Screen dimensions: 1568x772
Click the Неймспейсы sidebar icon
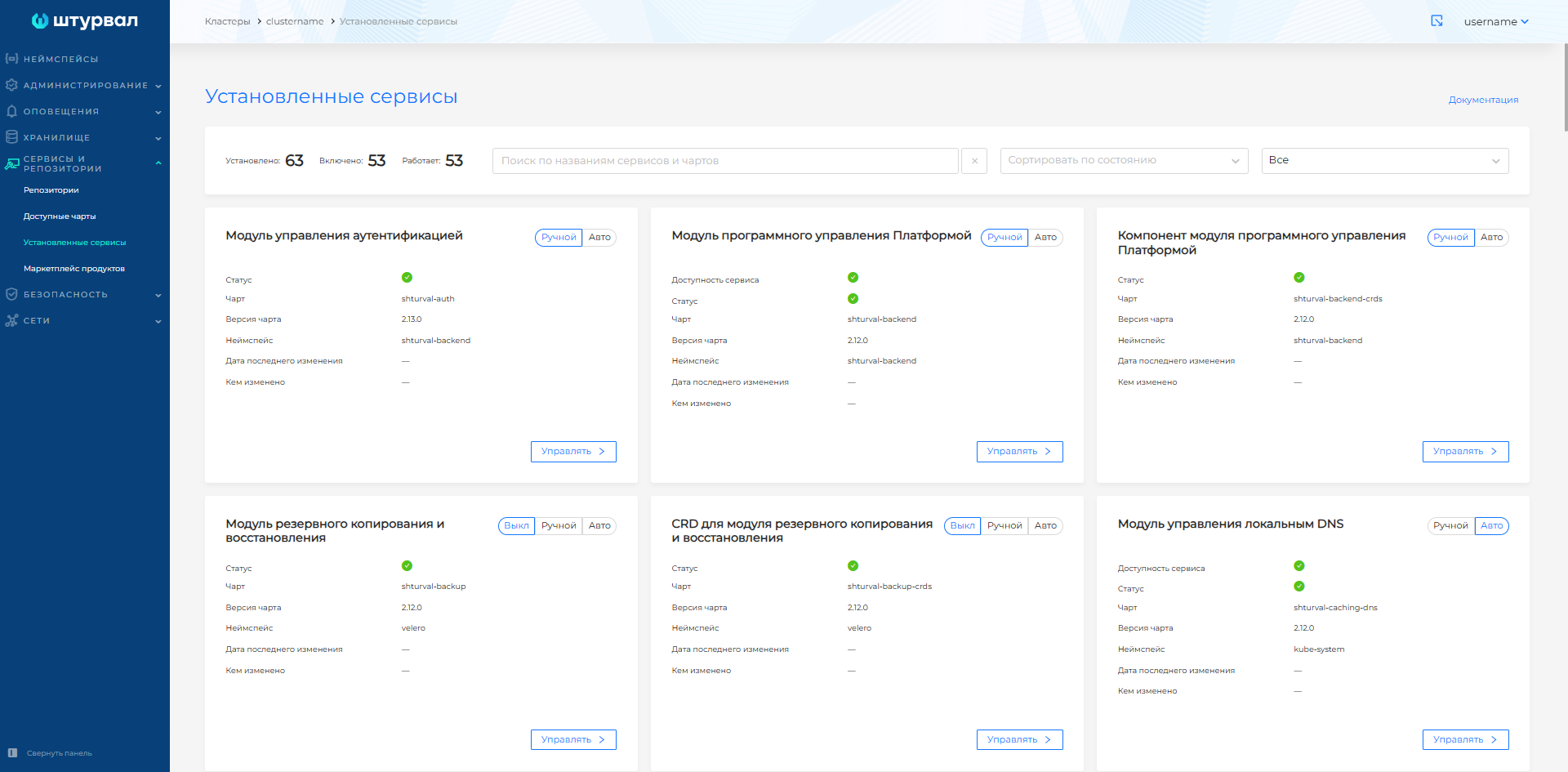[x=11, y=59]
